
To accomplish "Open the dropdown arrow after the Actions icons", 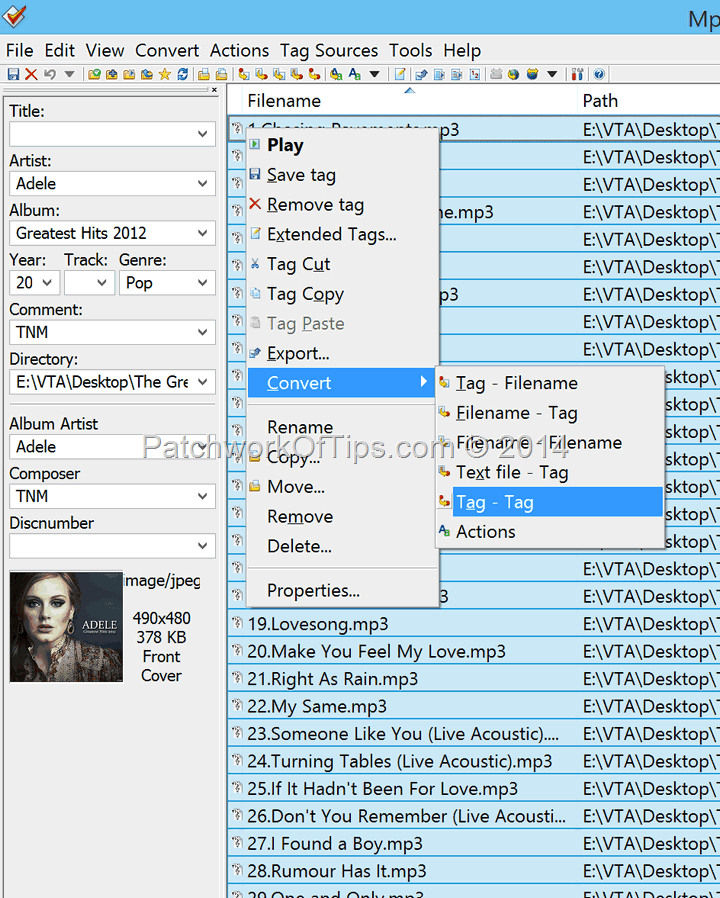I will [x=375, y=74].
